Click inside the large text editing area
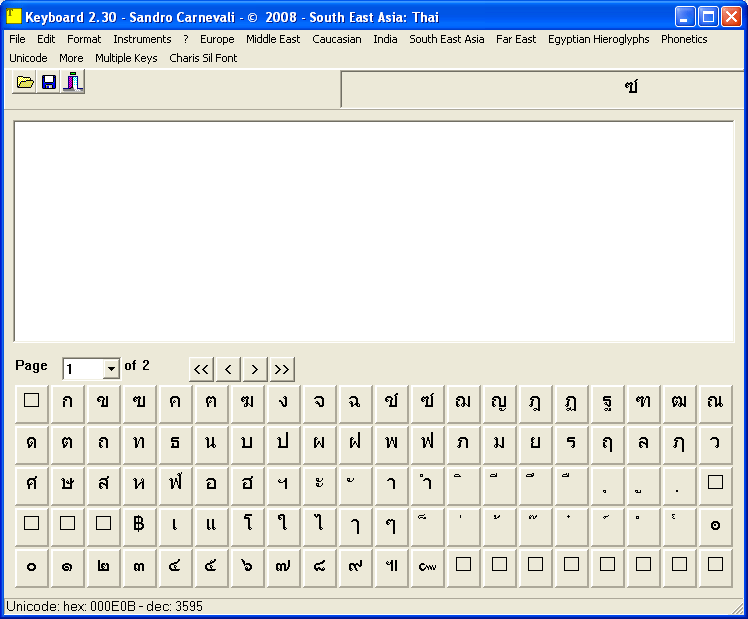The width and height of the screenshot is (748, 619). (x=374, y=231)
